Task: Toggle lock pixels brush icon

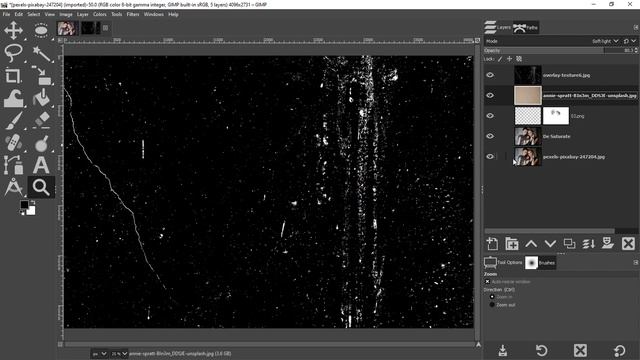Action: 500,59
